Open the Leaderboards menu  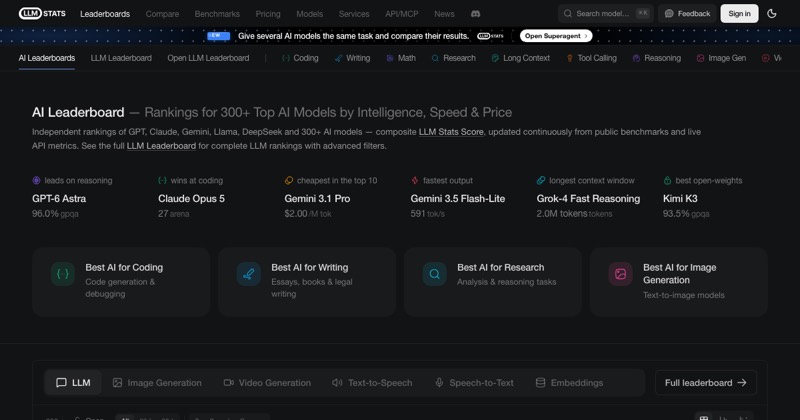pos(105,14)
